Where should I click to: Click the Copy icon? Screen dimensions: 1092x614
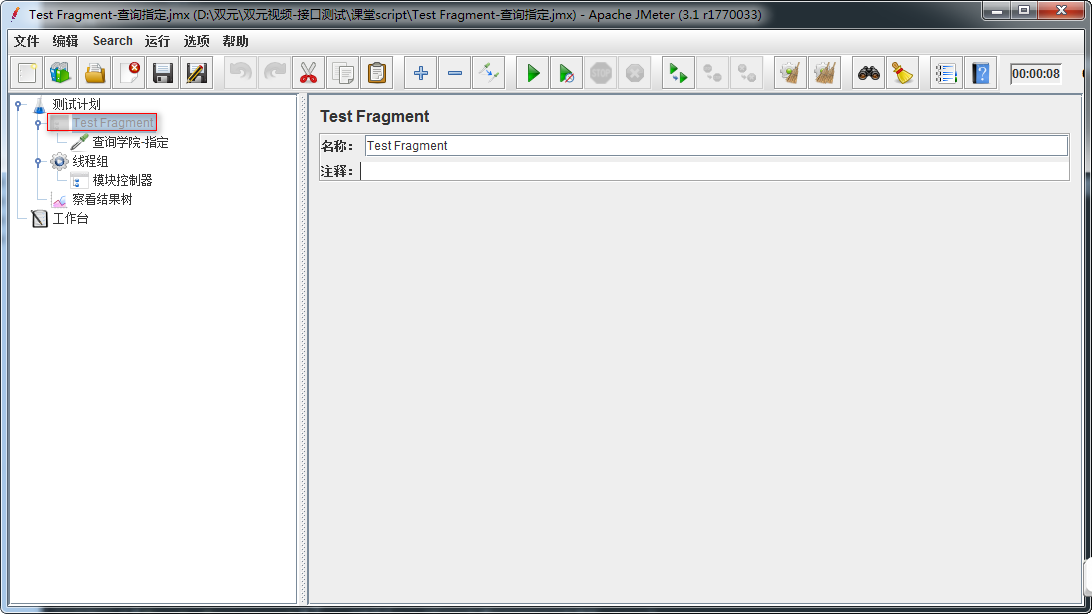pos(343,73)
